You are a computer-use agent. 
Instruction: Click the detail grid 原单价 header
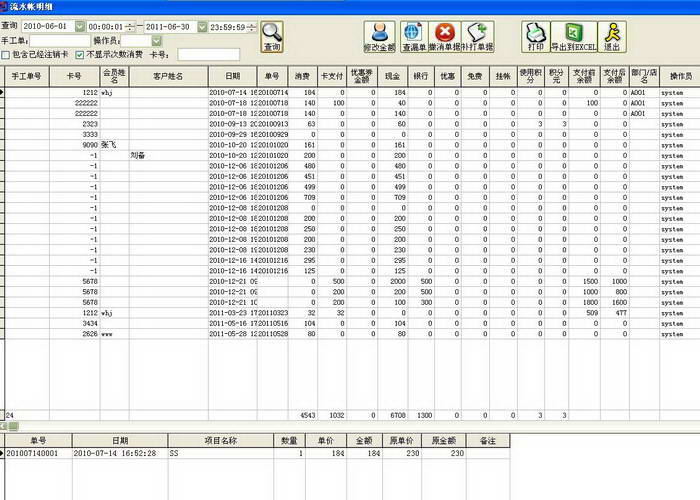[x=401, y=441]
